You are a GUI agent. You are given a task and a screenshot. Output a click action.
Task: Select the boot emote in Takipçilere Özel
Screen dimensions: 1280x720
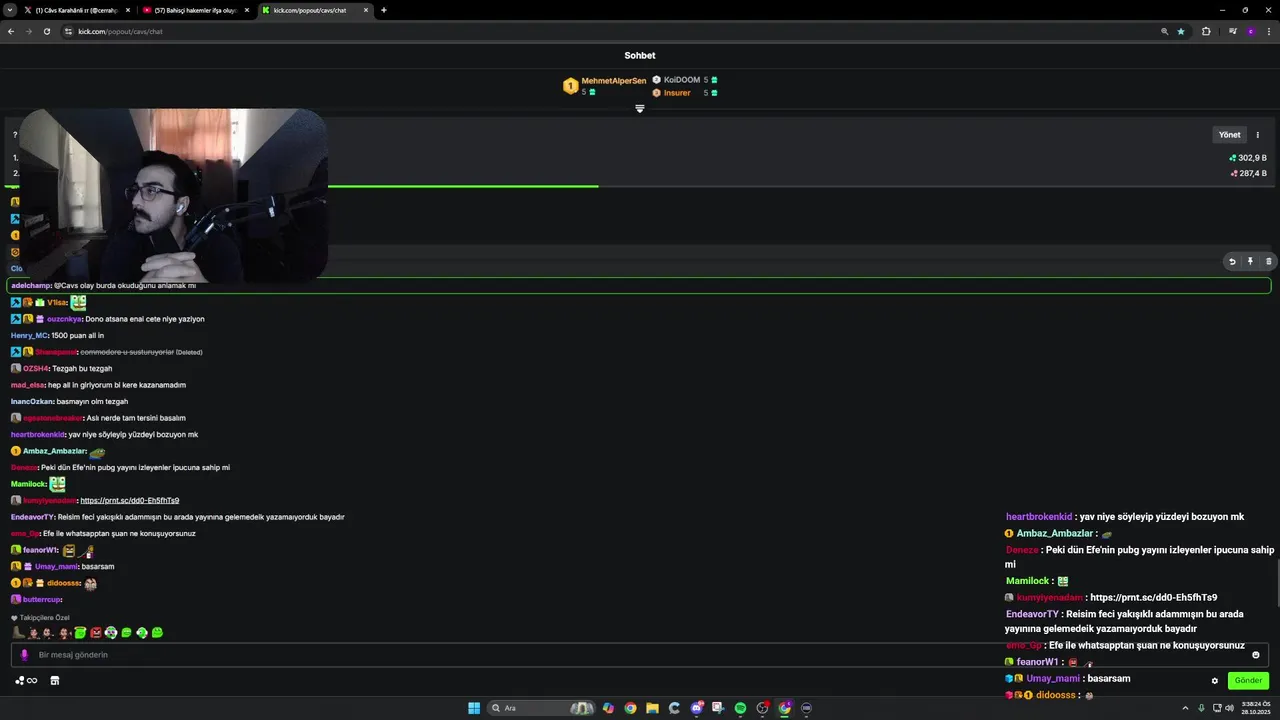[18, 633]
